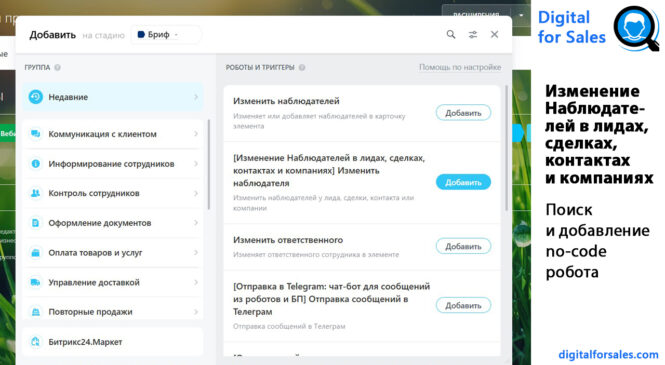Click the Коммуникация с клиентом chat icon
Image resolution: width=665 pixels, height=365 pixels.
coord(36,134)
